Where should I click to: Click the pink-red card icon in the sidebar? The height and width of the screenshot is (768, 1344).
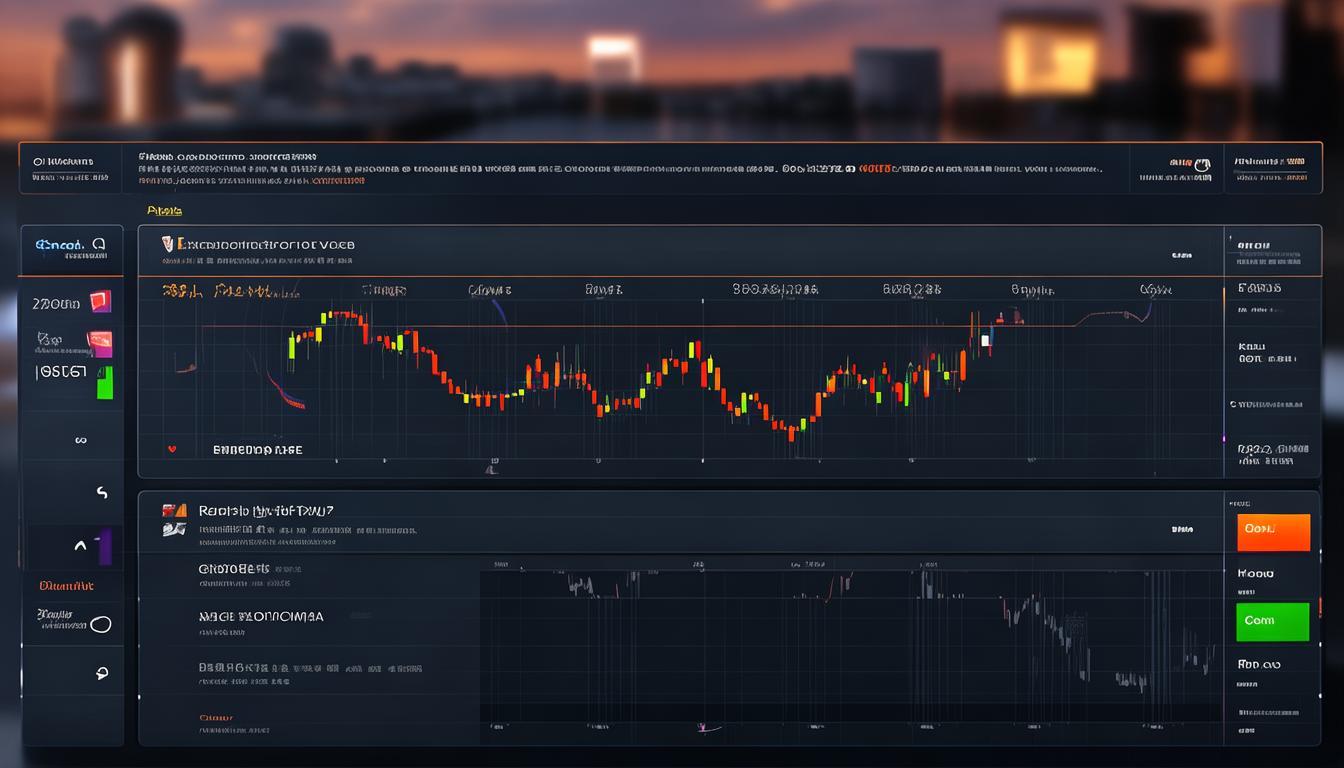pyautogui.click(x=100, y=344)
